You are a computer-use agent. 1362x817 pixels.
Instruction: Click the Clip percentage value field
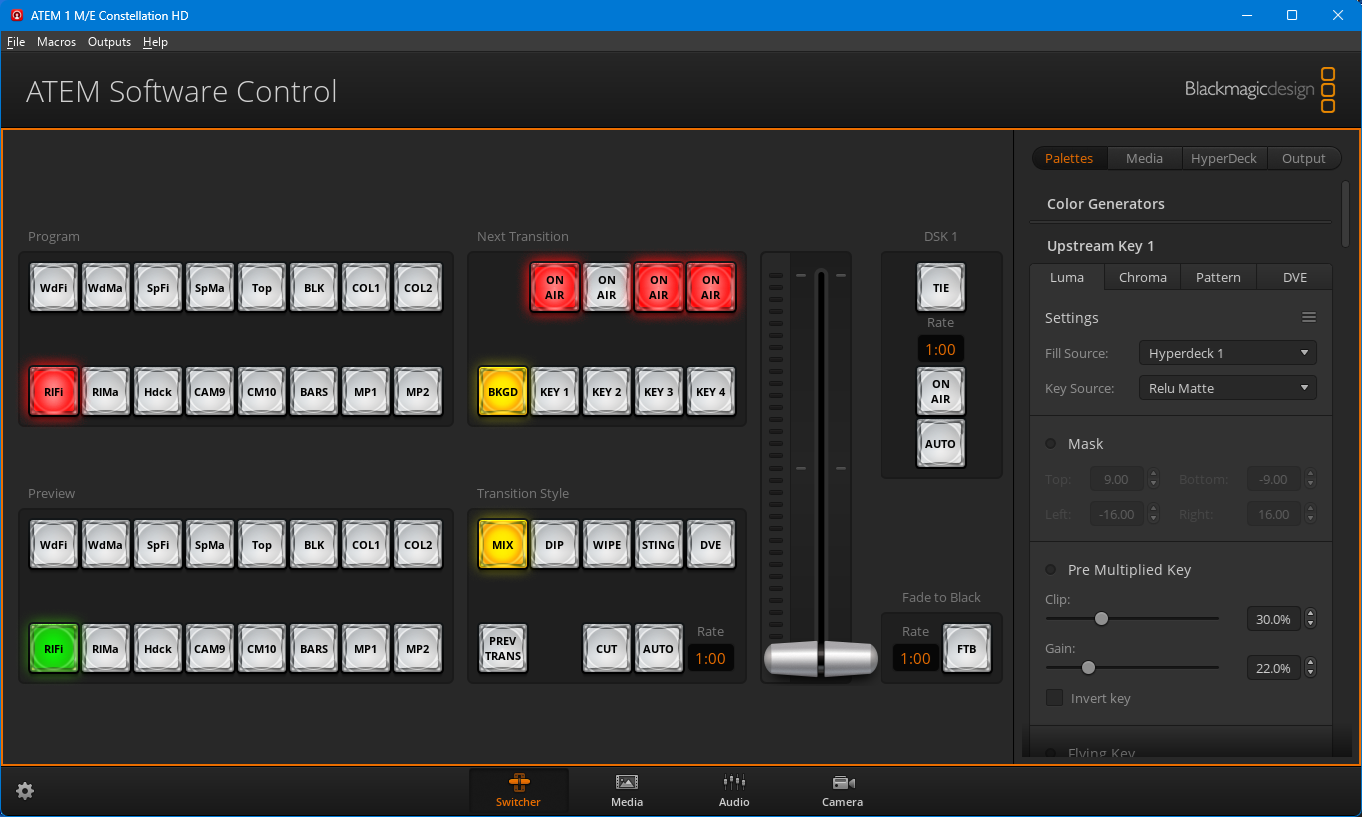(1274, 619)
